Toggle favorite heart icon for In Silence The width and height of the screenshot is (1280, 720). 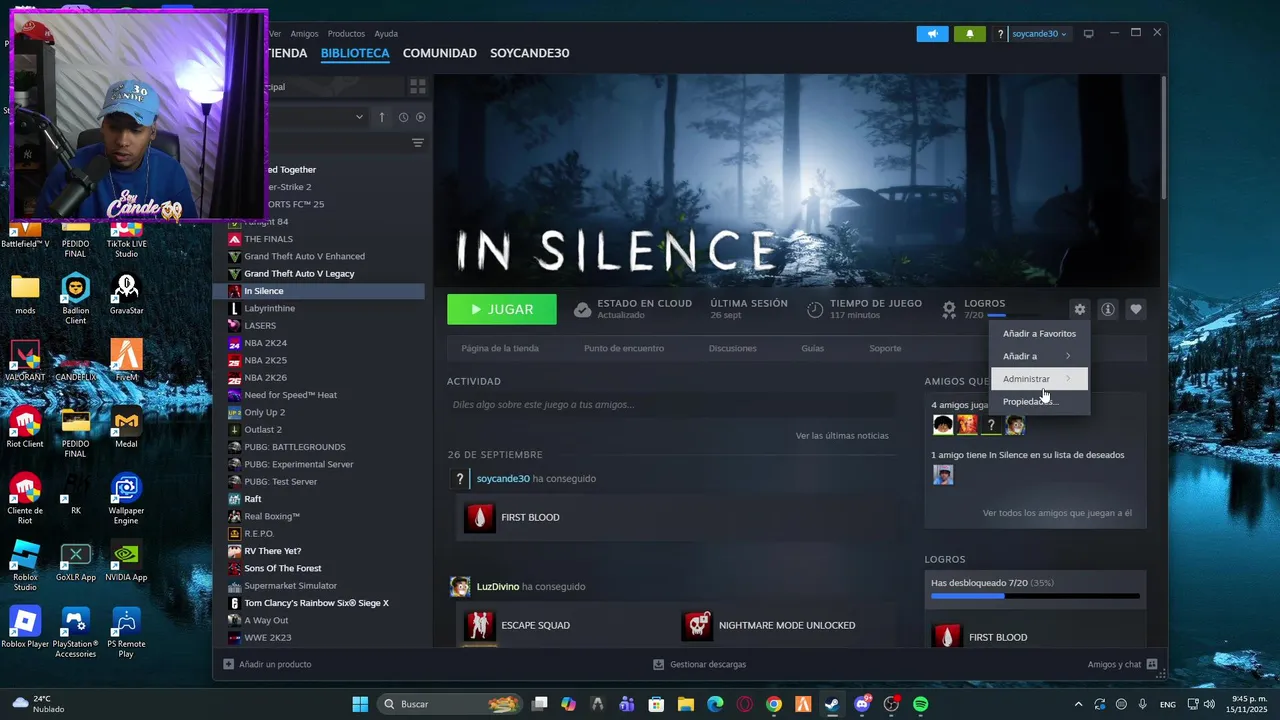[x=1135, y=310]
